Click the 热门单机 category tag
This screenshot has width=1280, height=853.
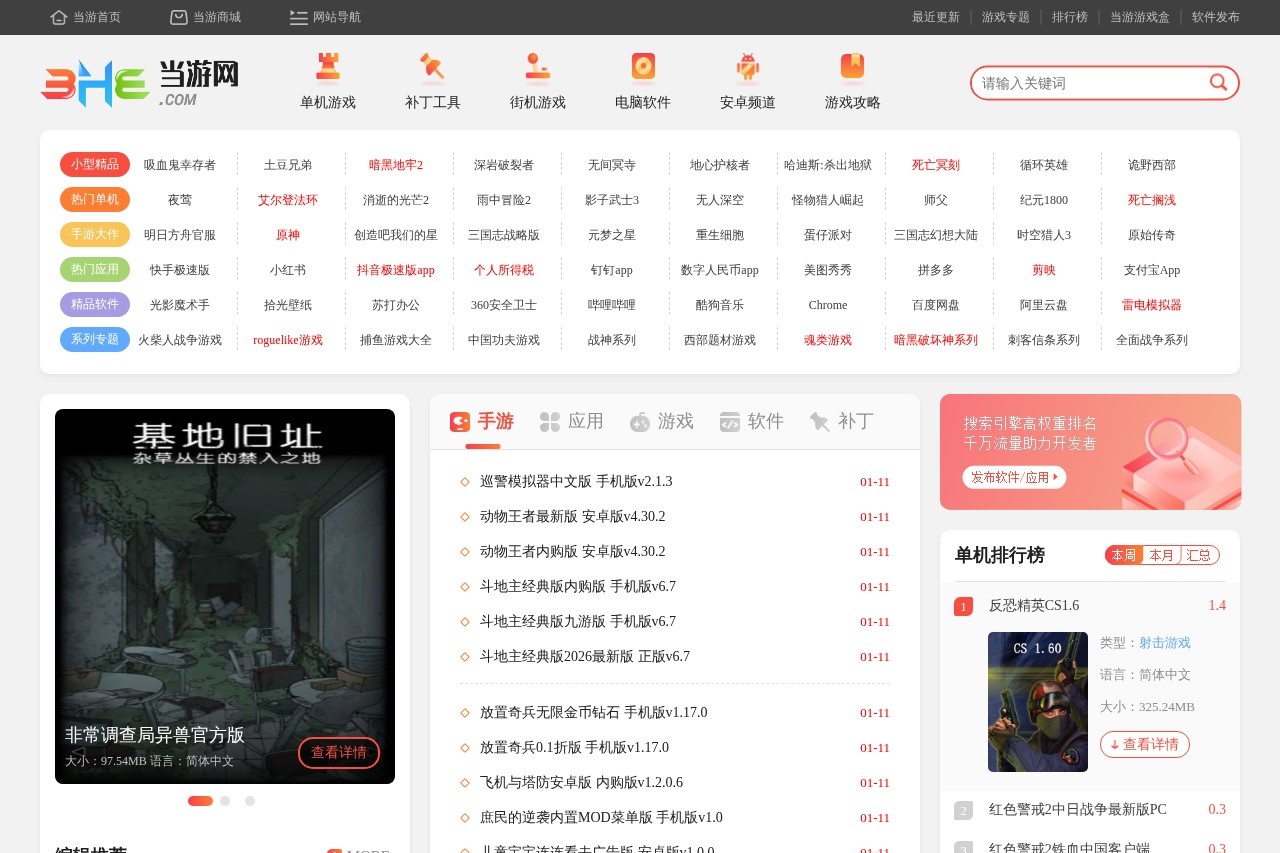pyautogui.click(x=95, y=199)
